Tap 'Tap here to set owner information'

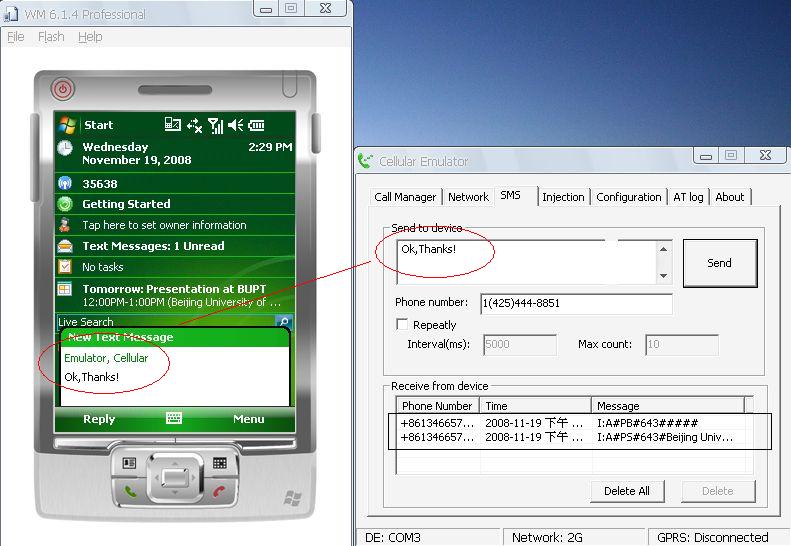pyautogui.click(x=164, y=225)
